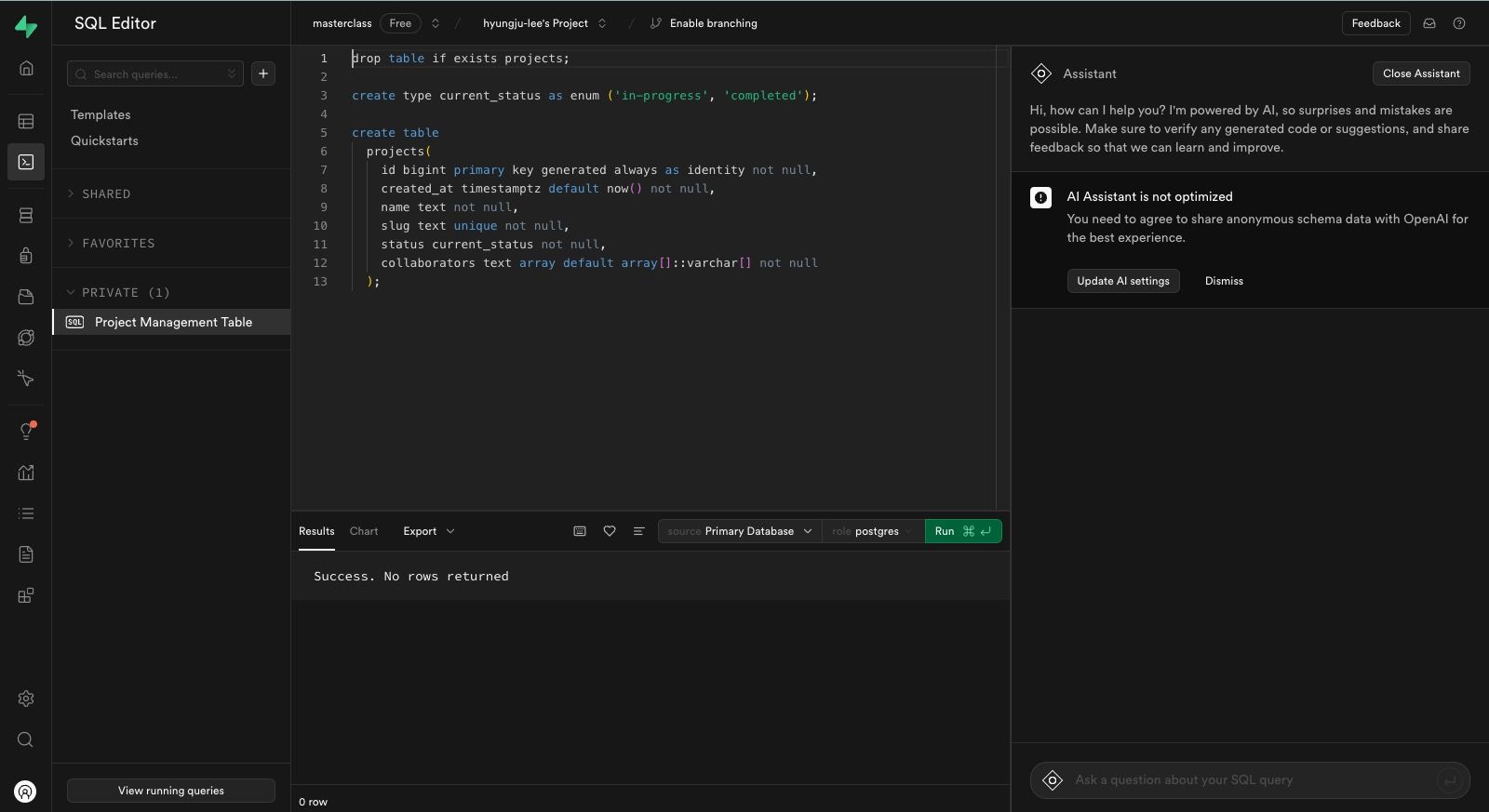1489x812 pixels.
Task: Open the user account avatar icon
Action: tap(26, 792)
